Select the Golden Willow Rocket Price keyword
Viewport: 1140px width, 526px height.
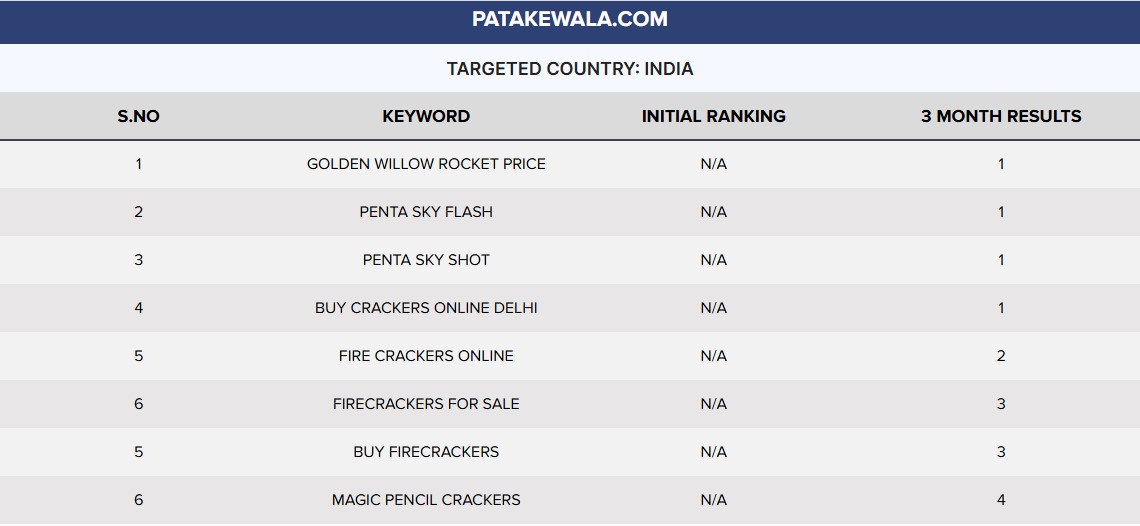(x=426, y=164)
